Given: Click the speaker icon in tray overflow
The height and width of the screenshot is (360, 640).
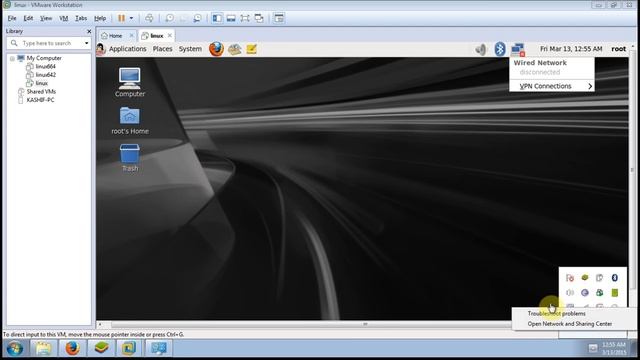Looking at the screenshot, I should point(570,293).
